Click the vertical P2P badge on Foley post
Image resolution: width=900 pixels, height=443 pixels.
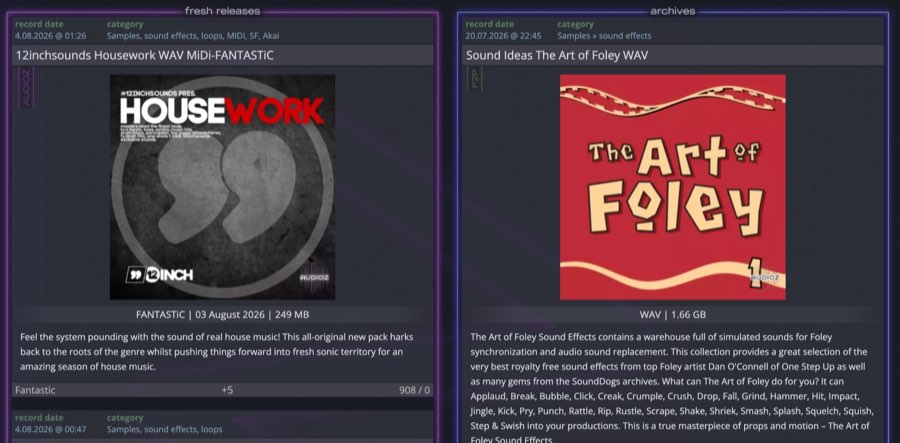tap(475, 79)
